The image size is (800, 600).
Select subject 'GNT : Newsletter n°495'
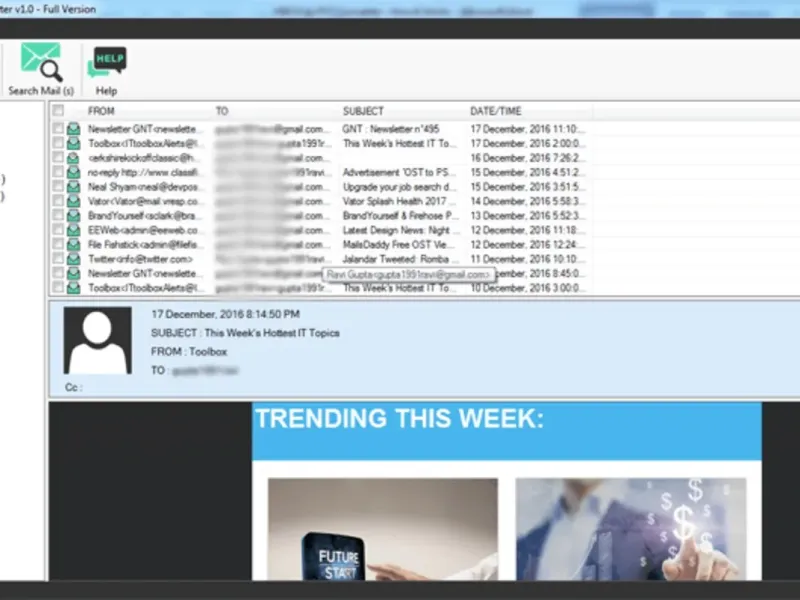point(391,129)
